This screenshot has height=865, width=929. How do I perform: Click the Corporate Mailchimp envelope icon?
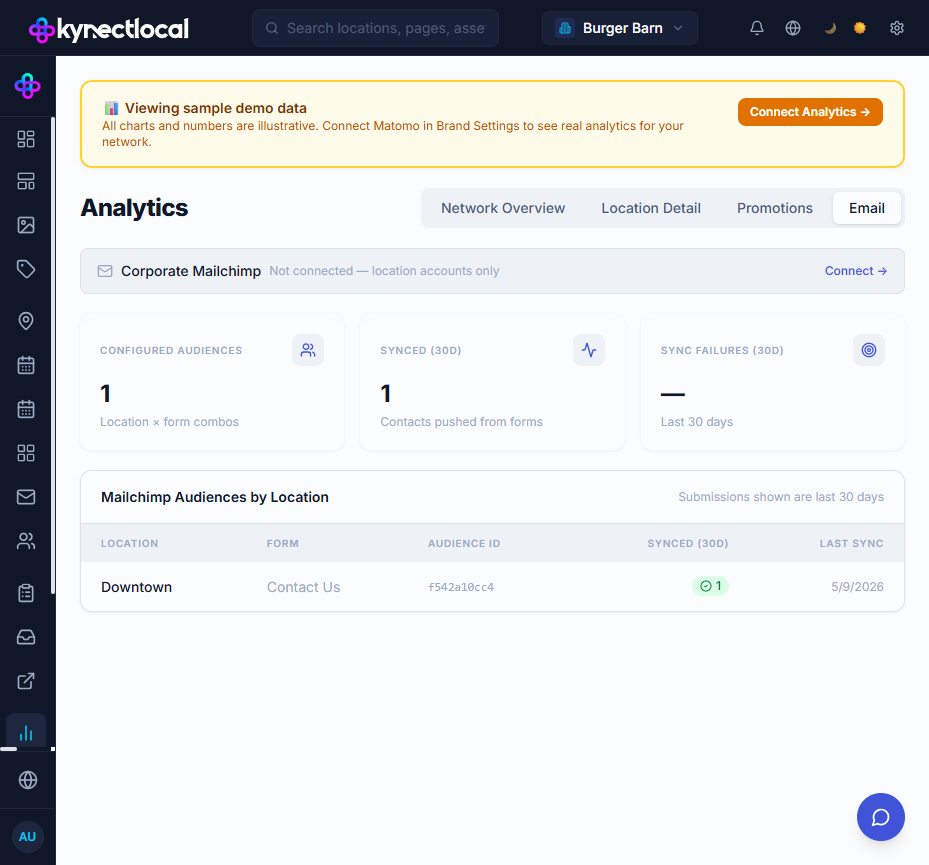click(x=105, y=271)
